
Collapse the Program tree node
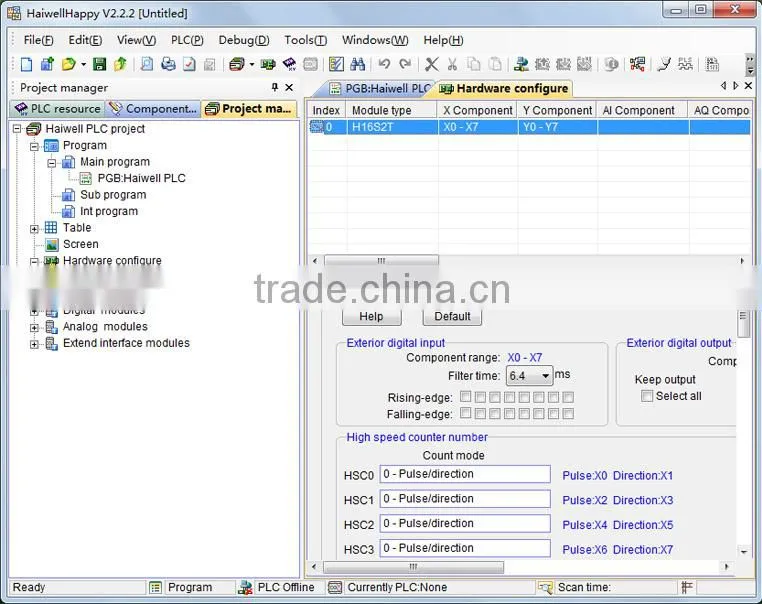pos(35,146)
